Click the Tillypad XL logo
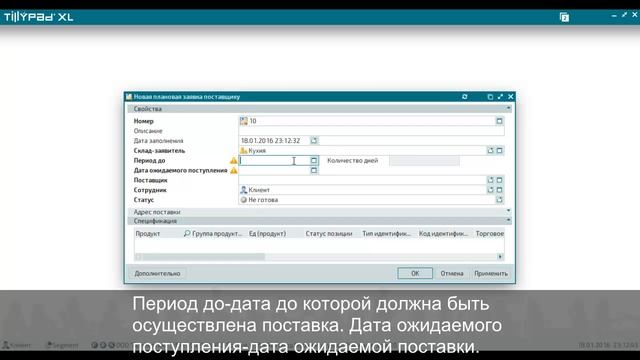 click(x=38, y=17)
